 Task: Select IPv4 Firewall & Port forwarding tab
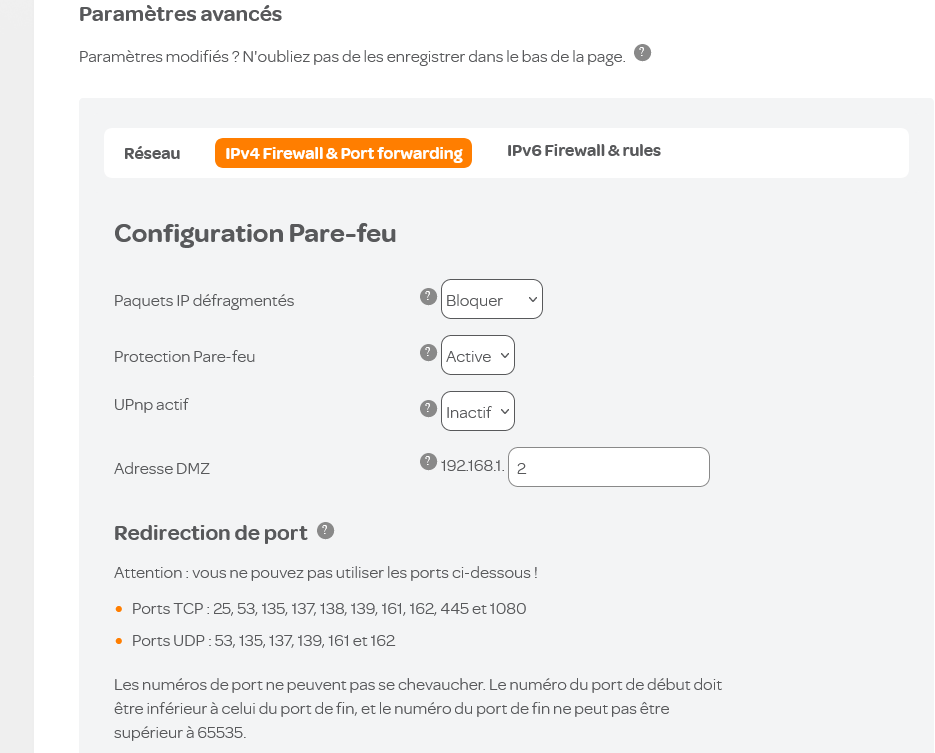[x=343, y=153]
